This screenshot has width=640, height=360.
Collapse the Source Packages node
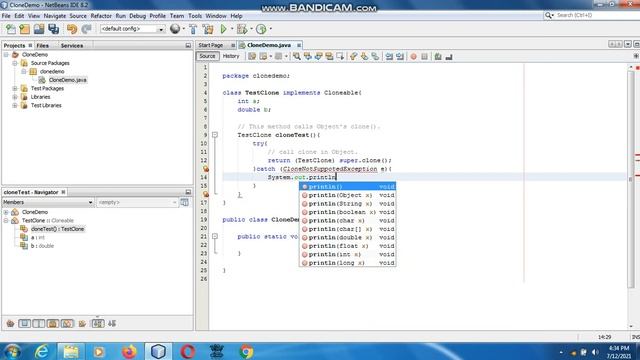click(15, 63)
